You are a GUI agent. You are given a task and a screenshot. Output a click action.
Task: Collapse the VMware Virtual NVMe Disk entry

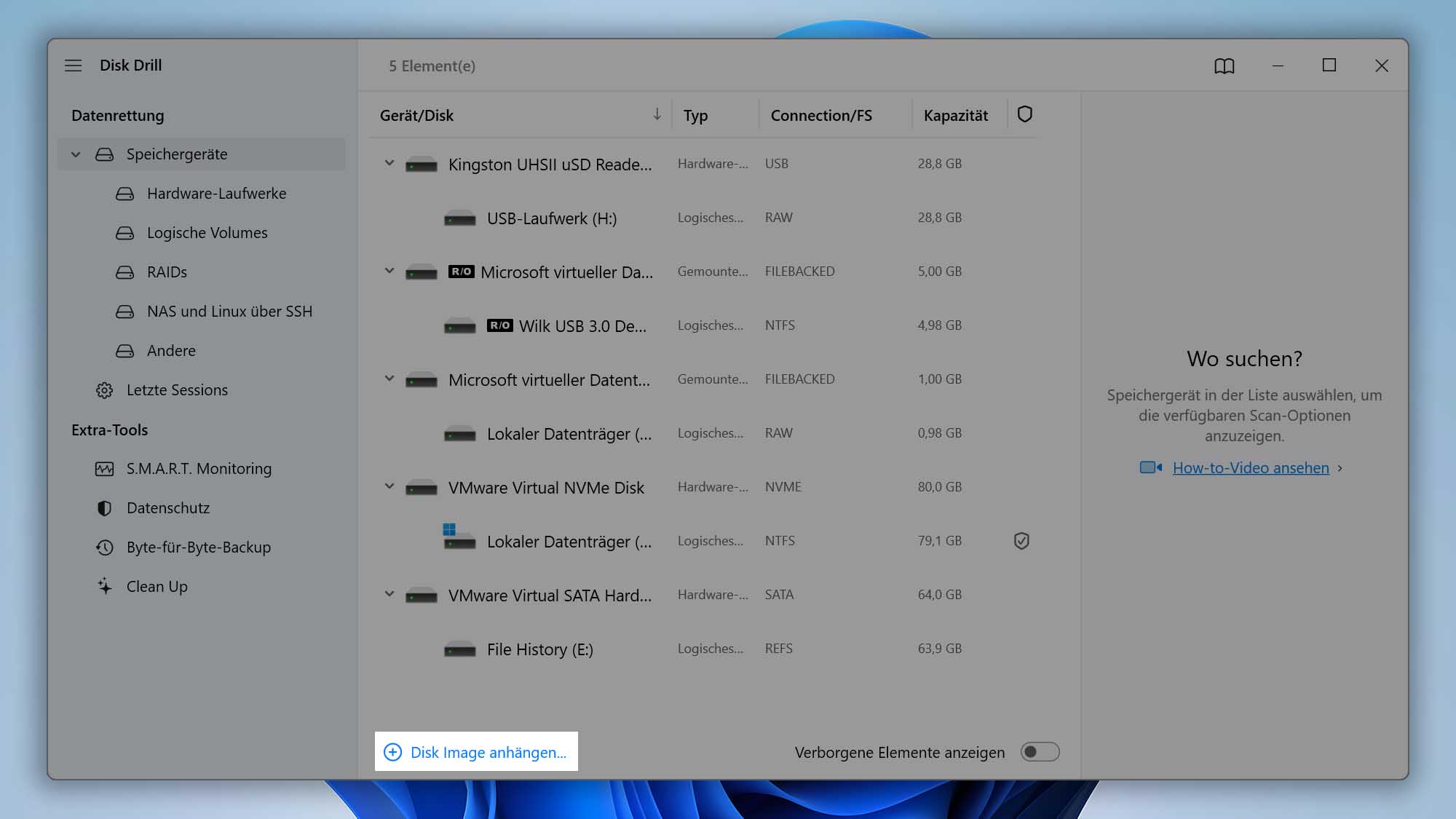click(x=389, y=487)
